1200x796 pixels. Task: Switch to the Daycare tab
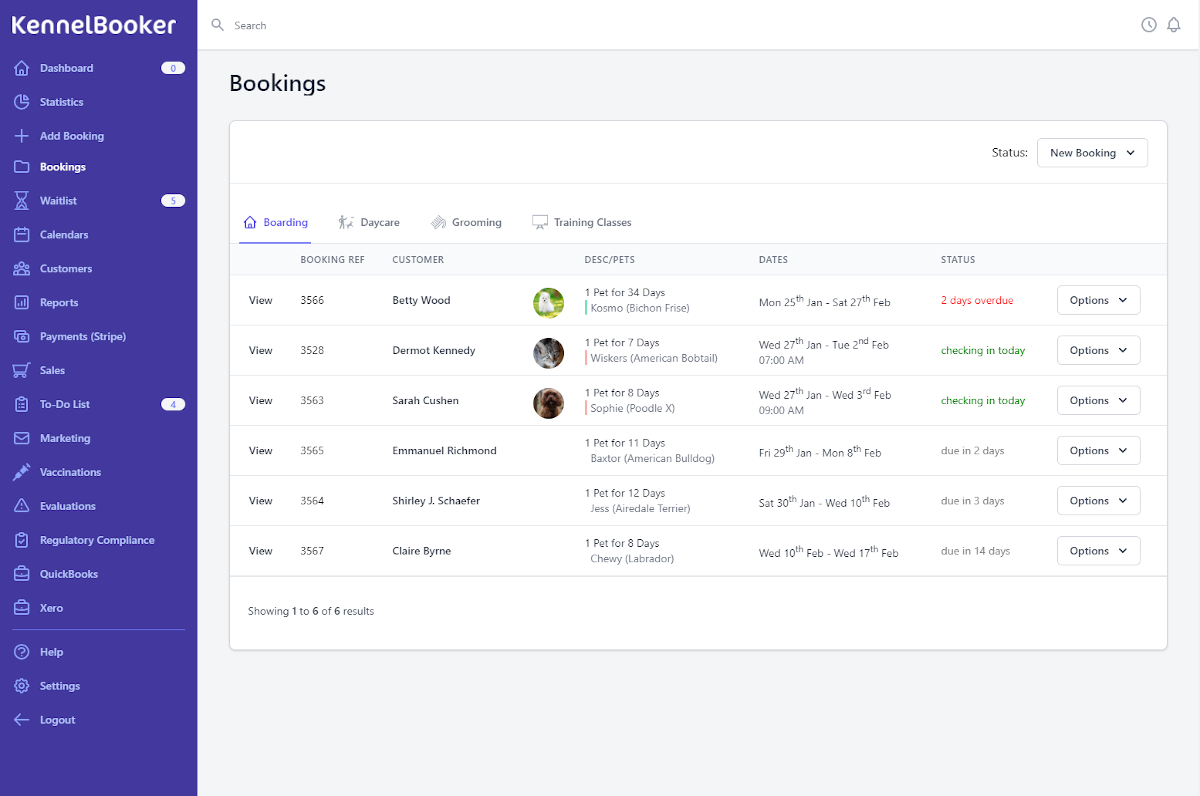369,222
